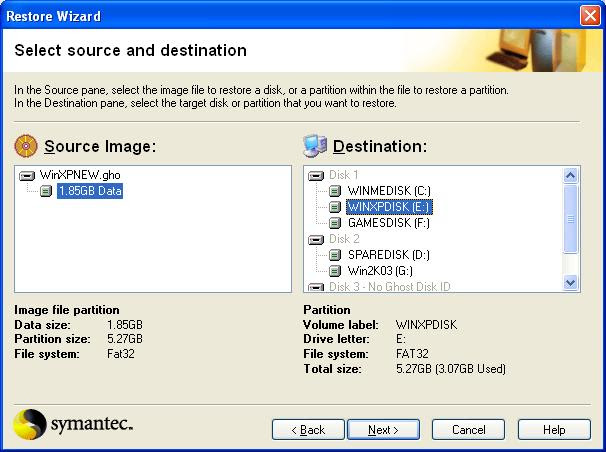Select the Disk 1 label
The height and width of the screenshot is (452, 606).
(344, 175)
